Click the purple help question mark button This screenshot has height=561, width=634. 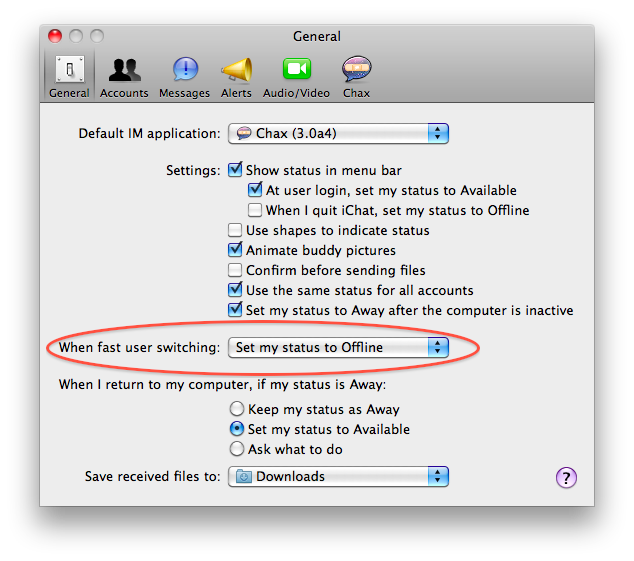(x=566, y=478)
